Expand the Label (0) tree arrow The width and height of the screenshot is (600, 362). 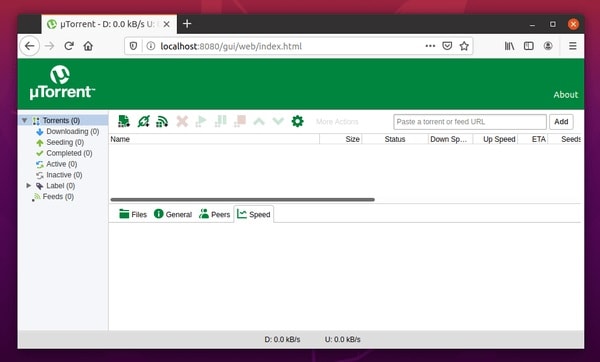[28, 186]
